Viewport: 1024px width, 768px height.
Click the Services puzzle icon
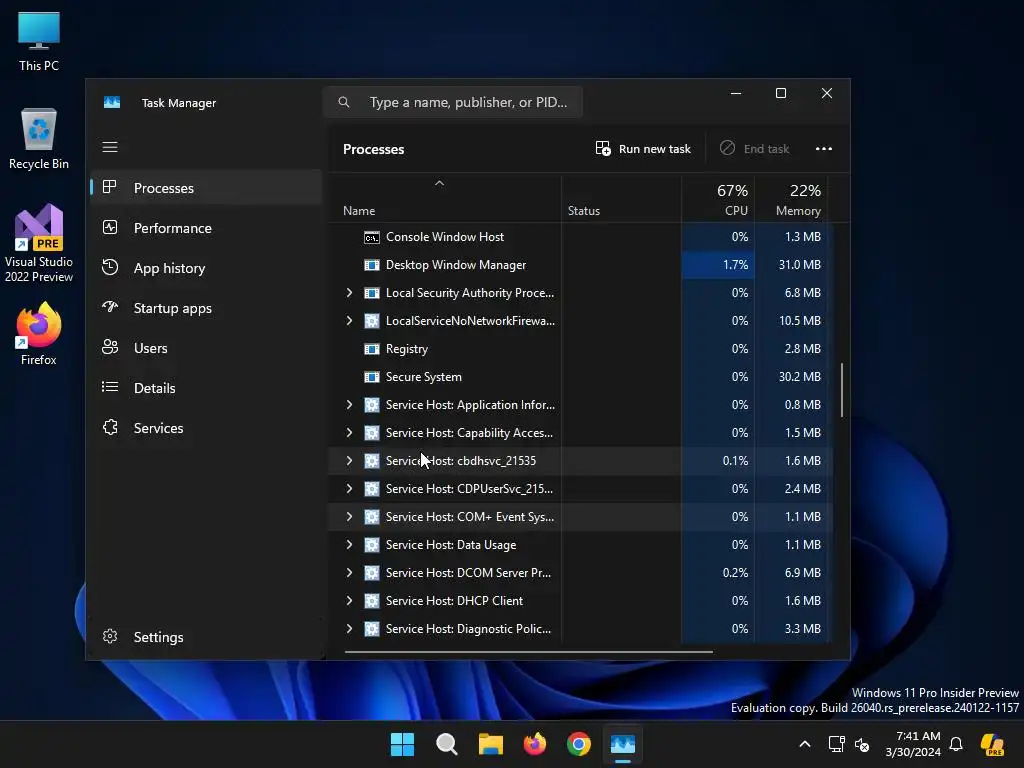point(110,427)
